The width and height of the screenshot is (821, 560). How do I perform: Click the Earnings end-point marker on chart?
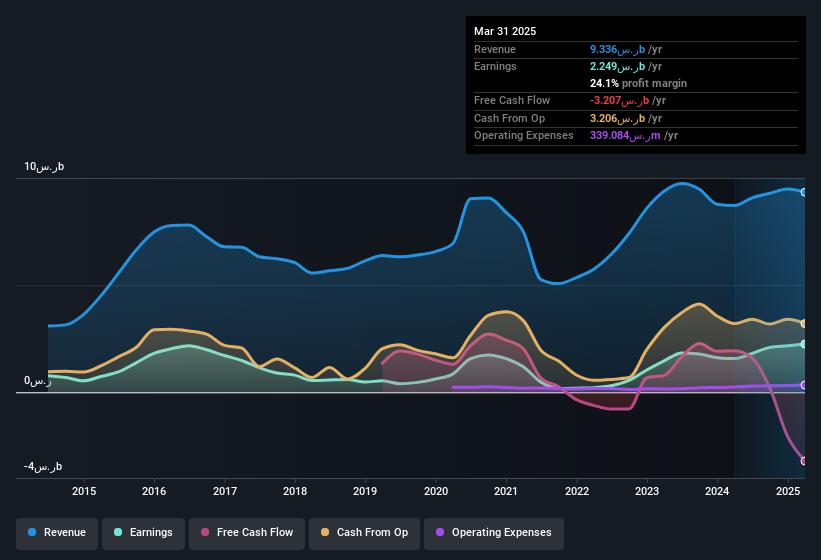[804, 344]
